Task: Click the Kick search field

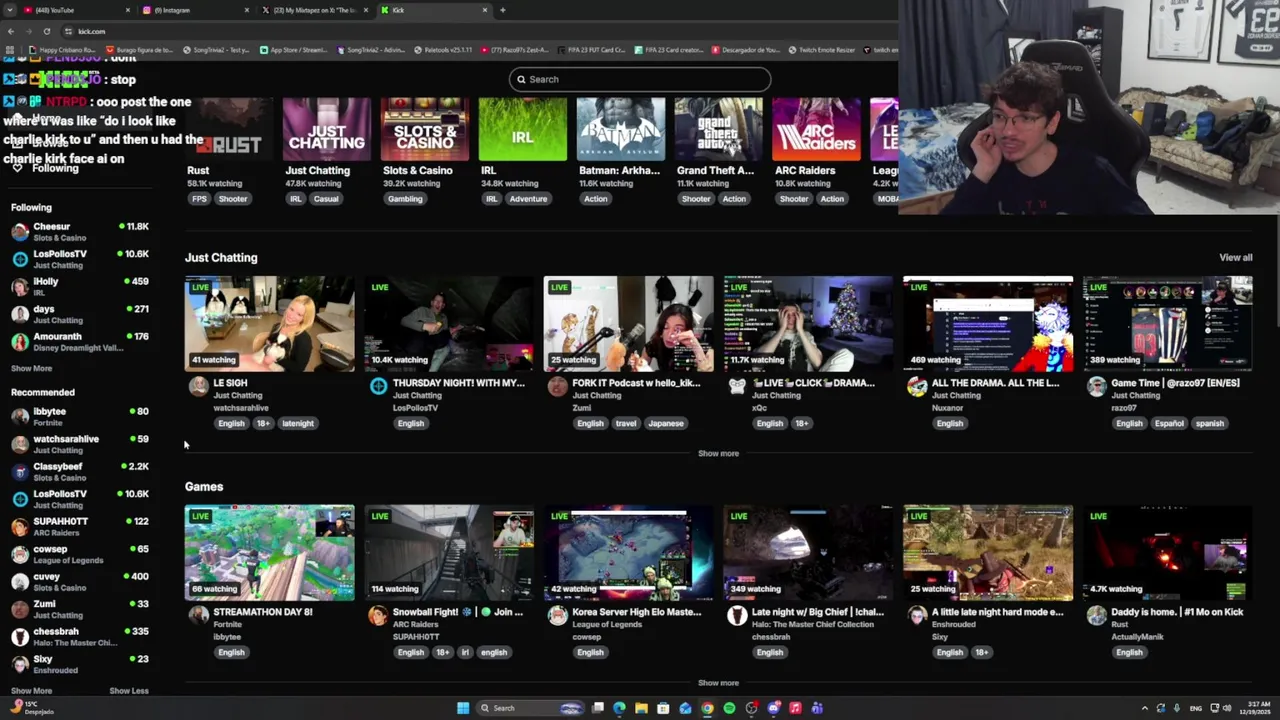Action: coord(640,79)
